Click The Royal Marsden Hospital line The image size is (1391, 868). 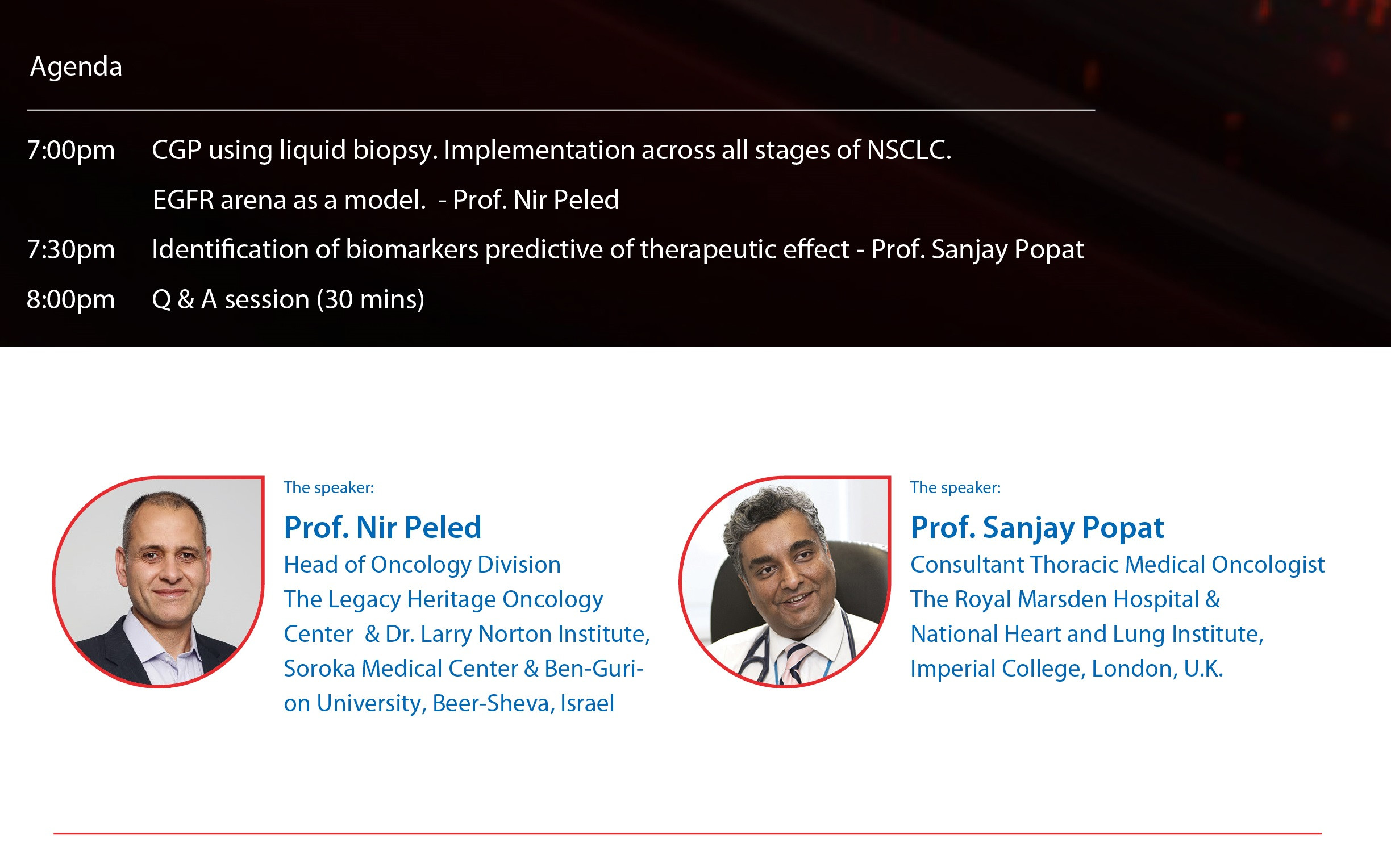(1065, 599)
